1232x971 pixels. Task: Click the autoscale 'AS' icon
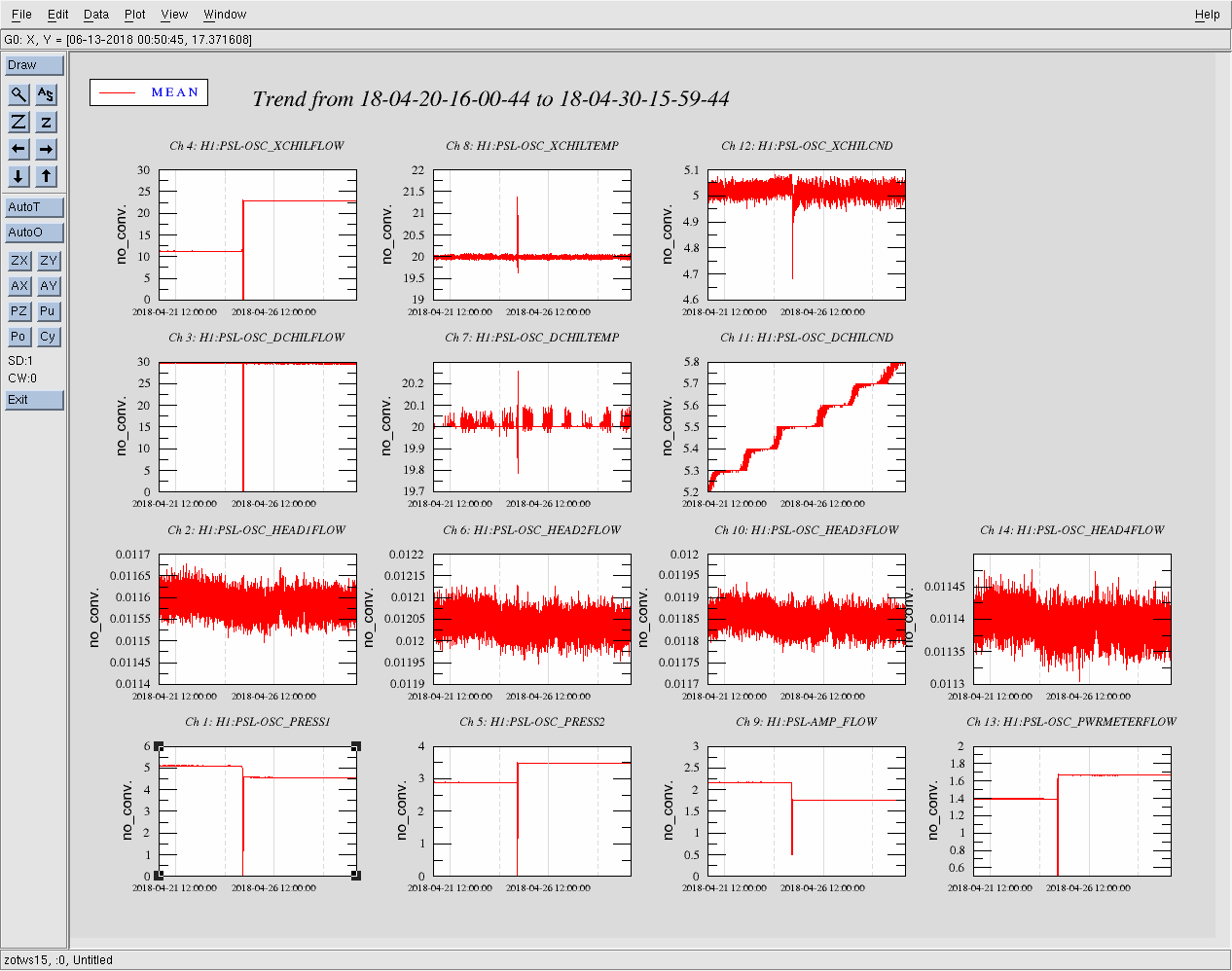point(46,94)
